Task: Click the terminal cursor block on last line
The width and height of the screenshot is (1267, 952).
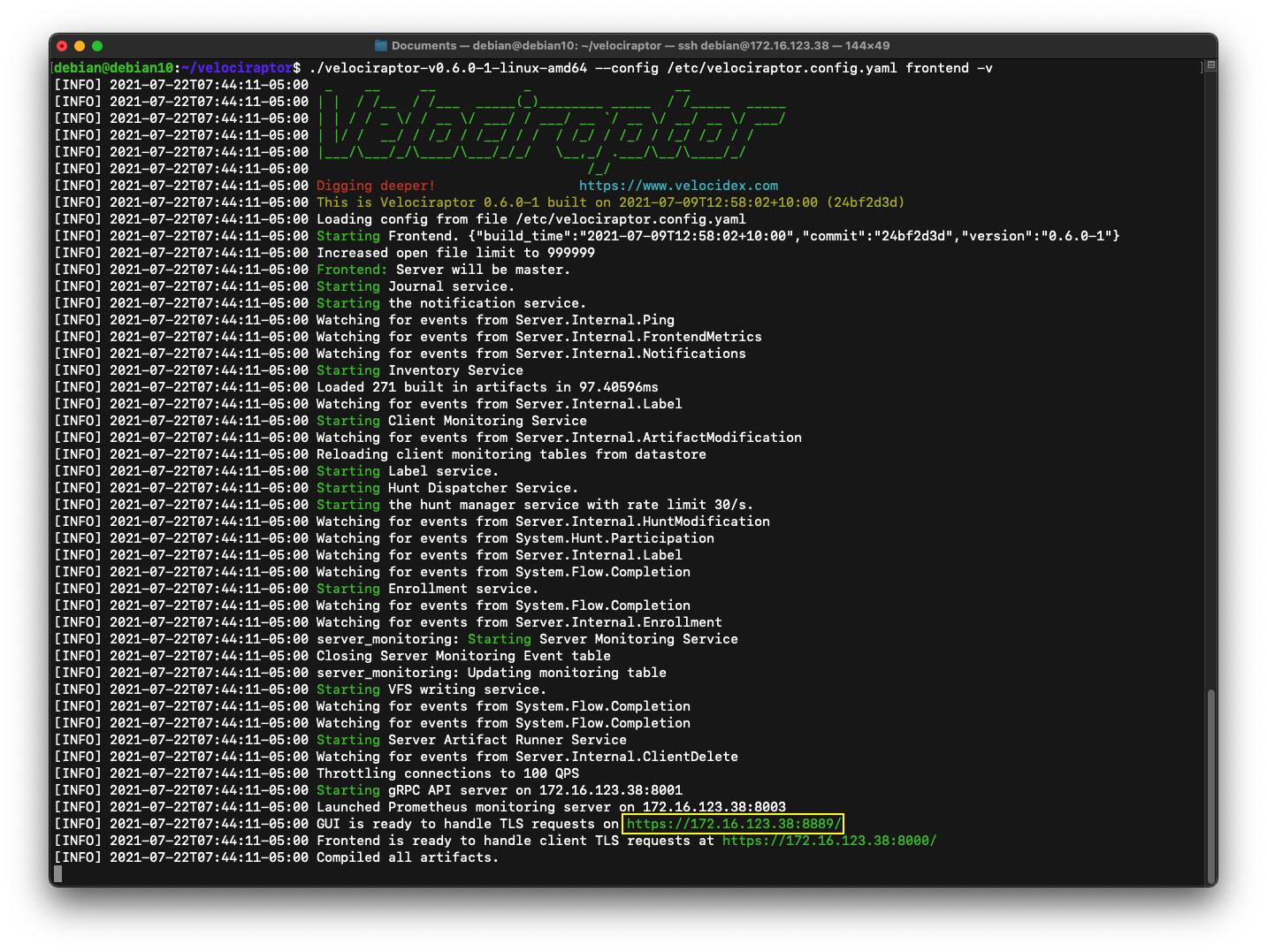Action: (x=58, y=874)
